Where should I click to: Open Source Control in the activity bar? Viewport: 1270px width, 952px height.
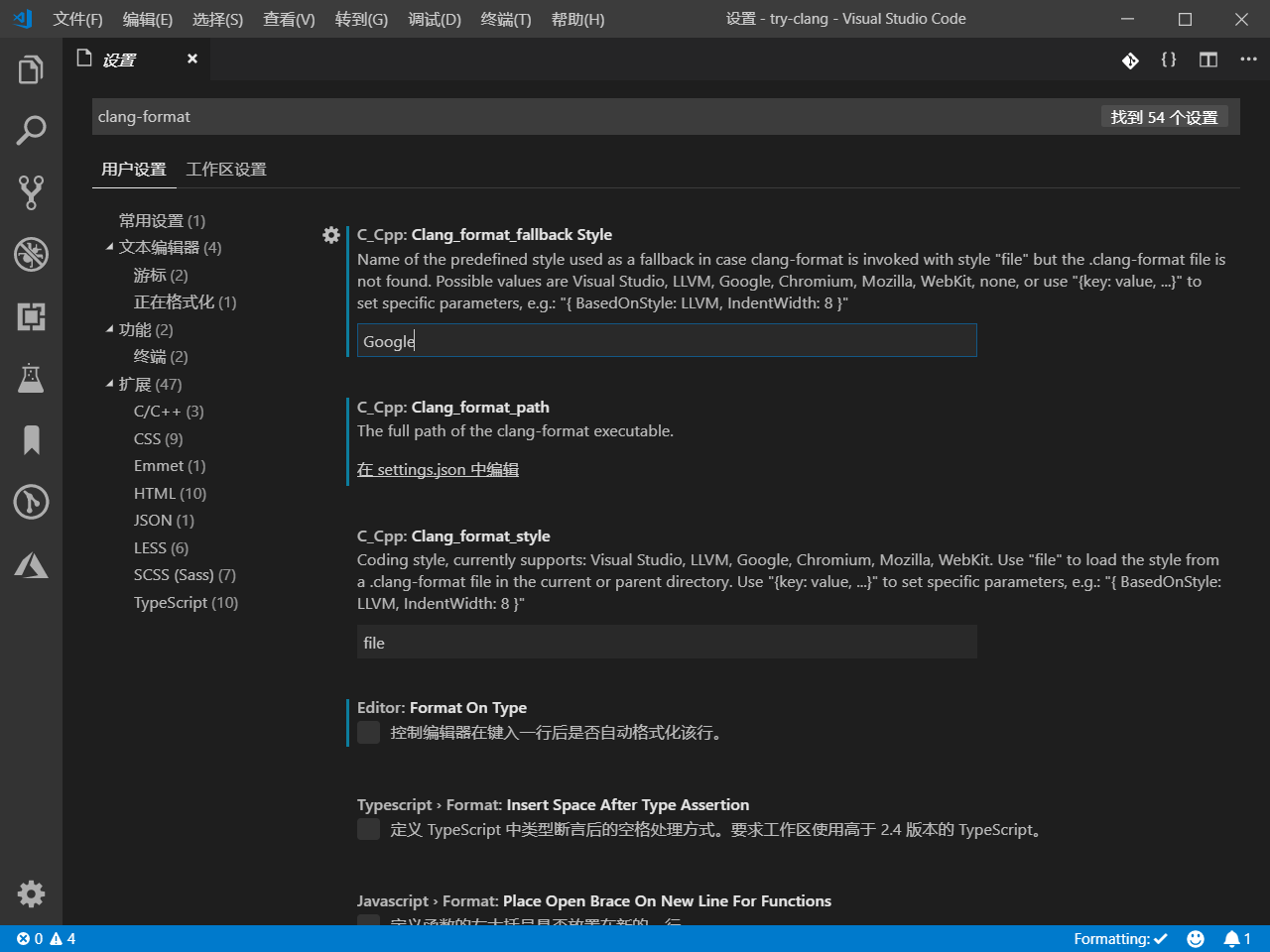pyautogui.click(x=31, y=191)
